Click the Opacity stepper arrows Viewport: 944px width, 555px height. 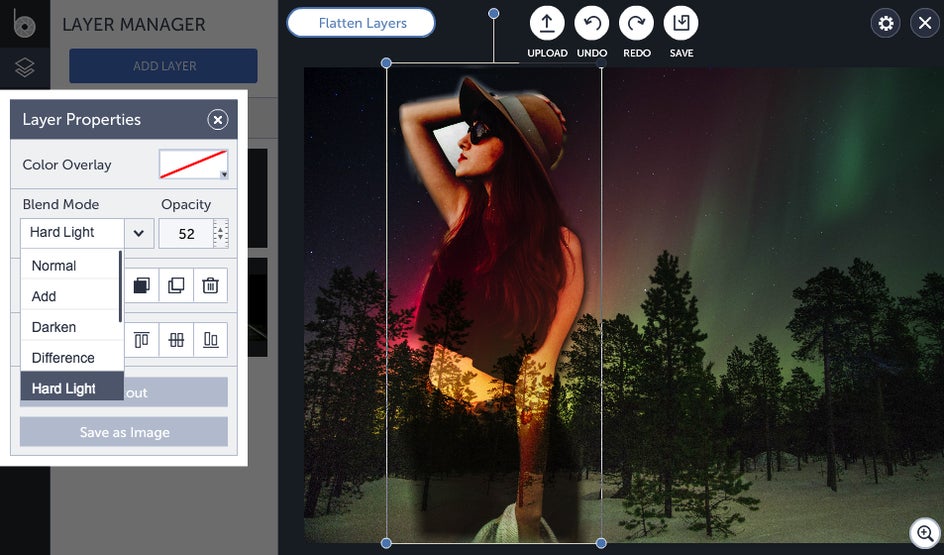(221, 234)
